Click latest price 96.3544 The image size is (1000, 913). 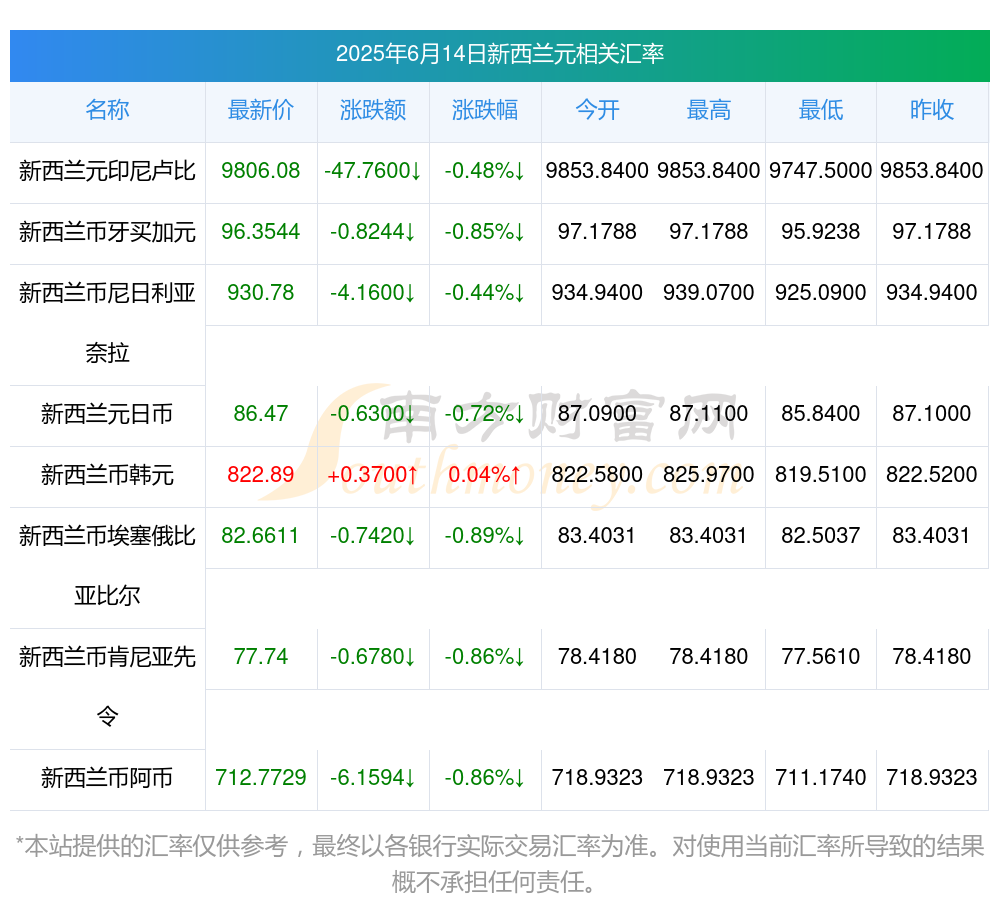261,231
